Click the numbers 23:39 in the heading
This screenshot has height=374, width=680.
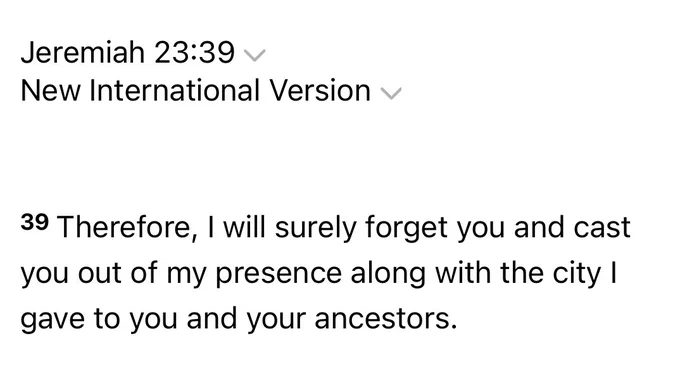(194, 52)
